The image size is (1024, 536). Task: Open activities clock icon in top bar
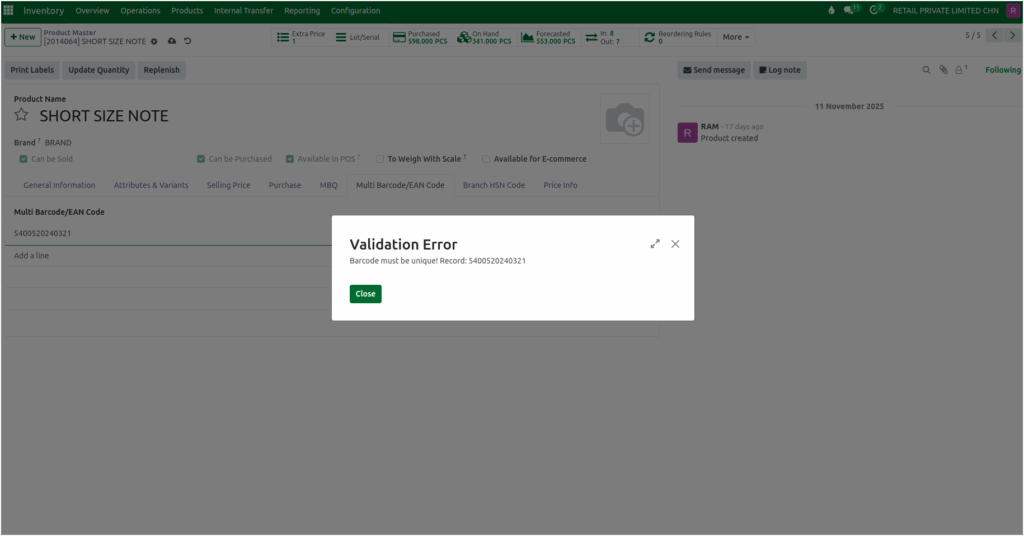pyautogui.click(x=876, y=10)
